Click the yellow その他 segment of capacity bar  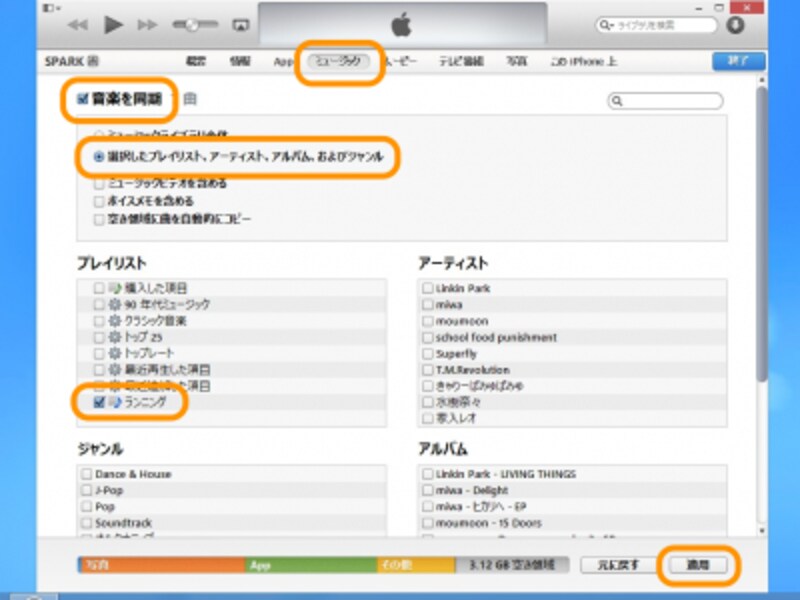[416, 565]
